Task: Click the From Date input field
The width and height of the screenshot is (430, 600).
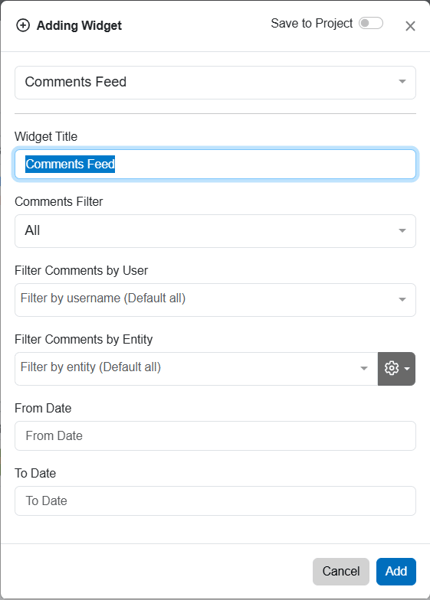Action: [215, 436]
